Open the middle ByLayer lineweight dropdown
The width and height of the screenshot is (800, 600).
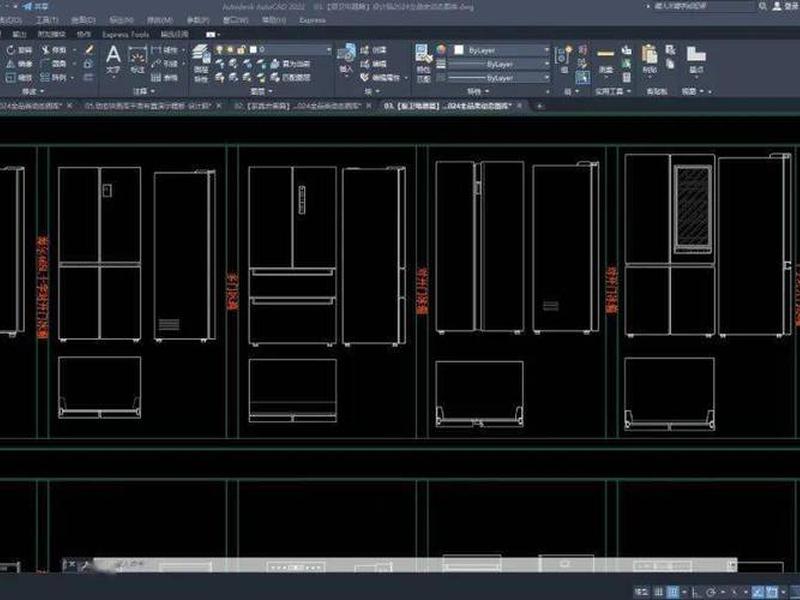point(498,64)
